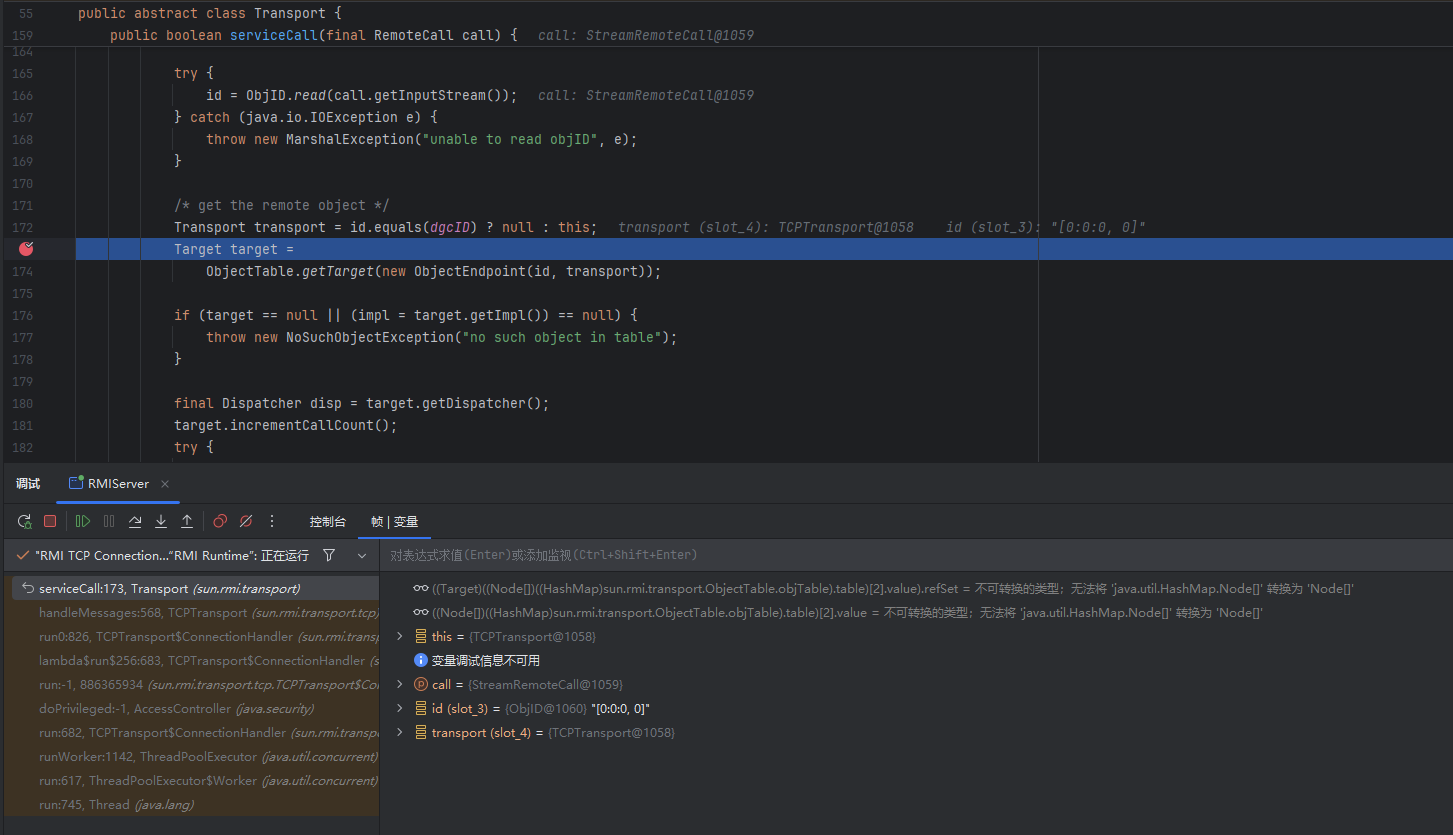Expand the 'this' variable node
1453x835 pixels.
click(400, 637)
